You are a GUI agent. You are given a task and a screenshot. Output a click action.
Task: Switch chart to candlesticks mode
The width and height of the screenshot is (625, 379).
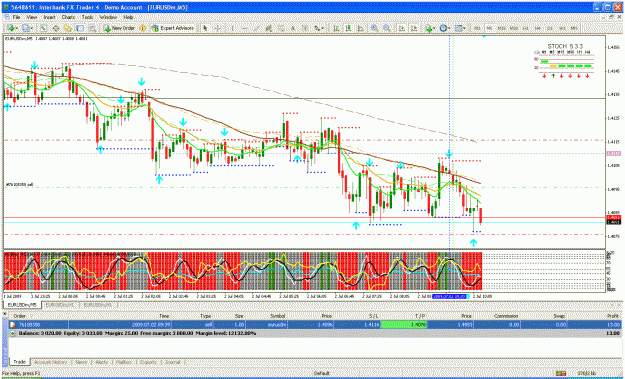click(348, 28)
